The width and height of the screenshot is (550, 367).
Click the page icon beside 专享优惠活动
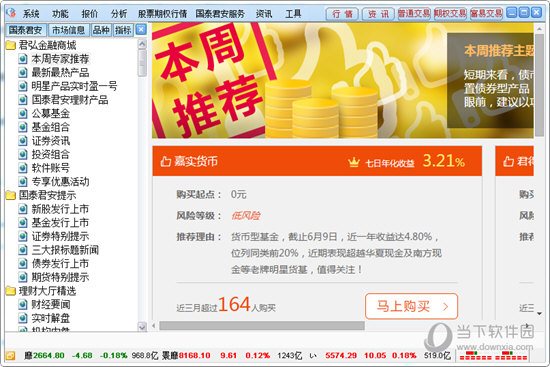(23, 182)
